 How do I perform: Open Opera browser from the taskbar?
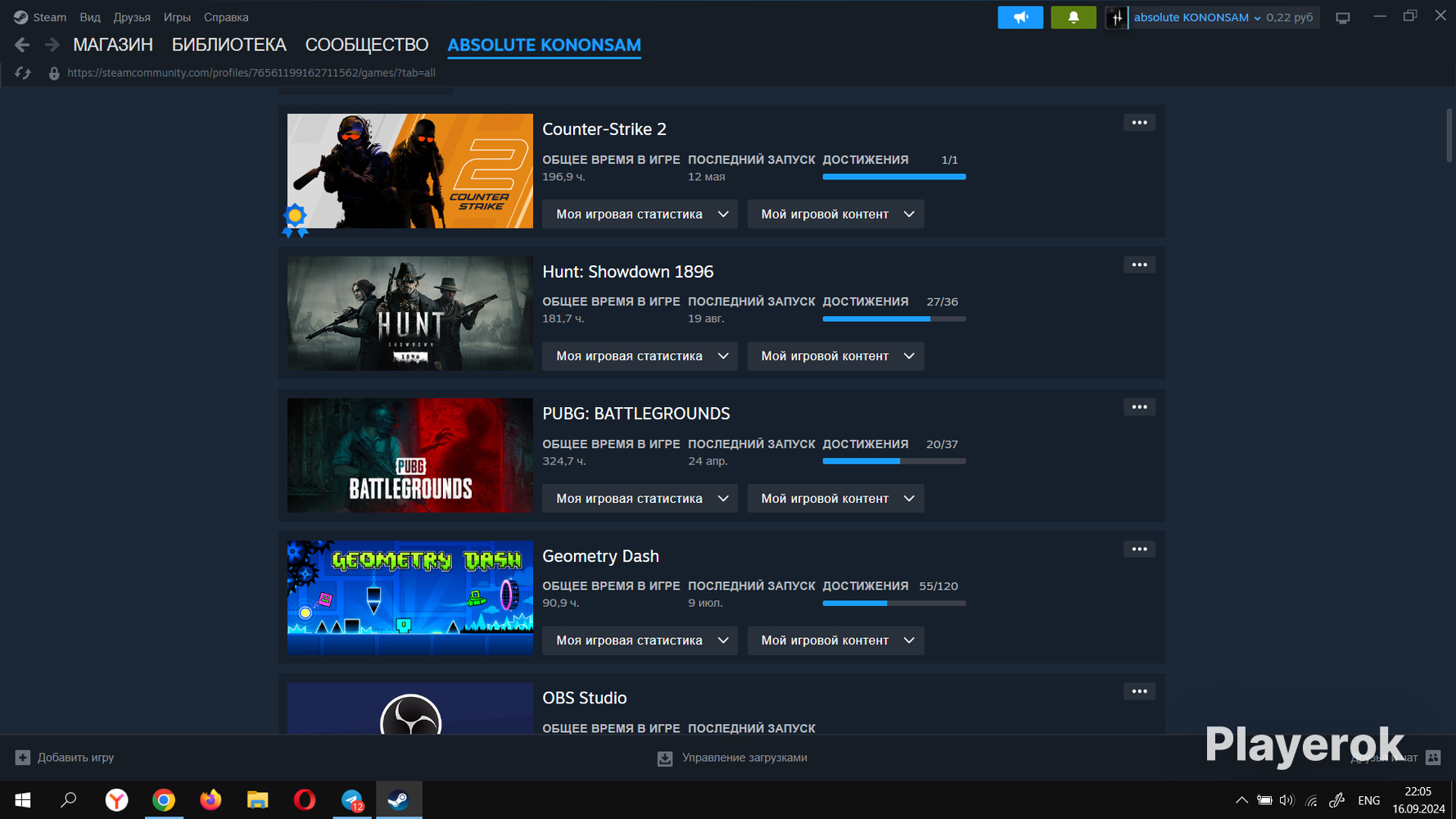[305, 799]
